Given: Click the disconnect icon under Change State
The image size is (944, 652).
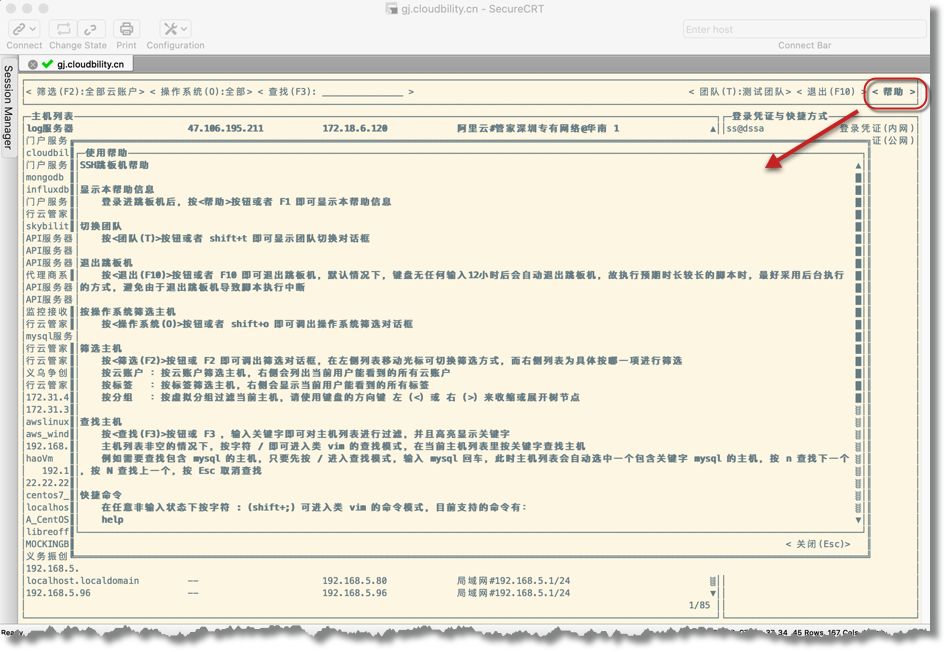Looking at the screenshot, I should click(x=91, y=29).
